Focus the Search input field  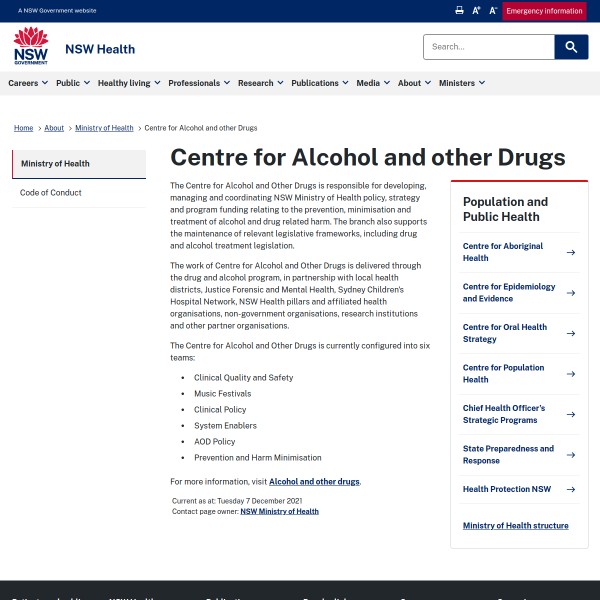[x=488, y=47]
